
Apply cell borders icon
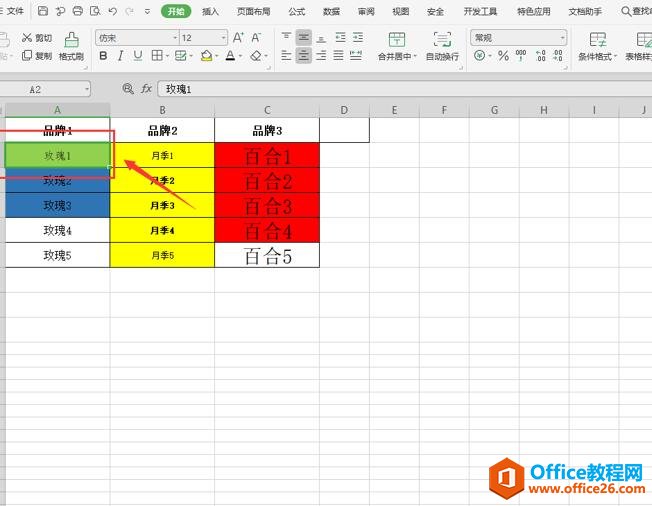(x=157, y=55)
